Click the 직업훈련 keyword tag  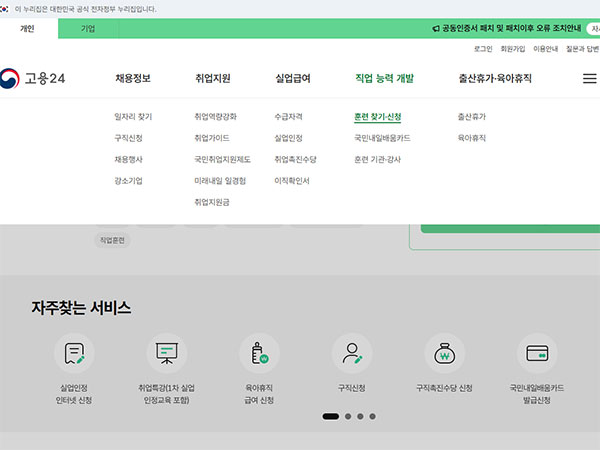point(112,240)
